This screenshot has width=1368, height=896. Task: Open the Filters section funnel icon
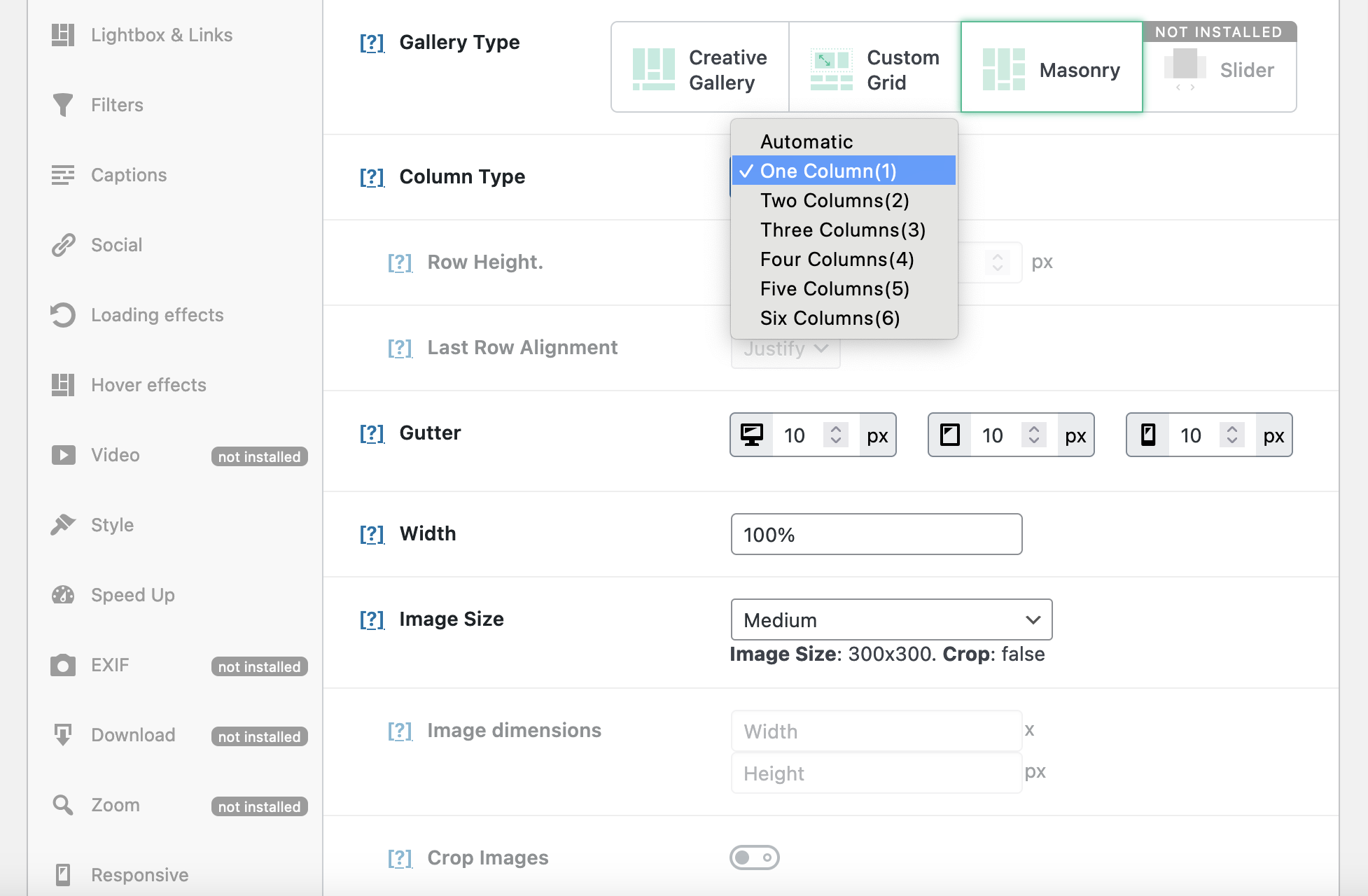62,105
